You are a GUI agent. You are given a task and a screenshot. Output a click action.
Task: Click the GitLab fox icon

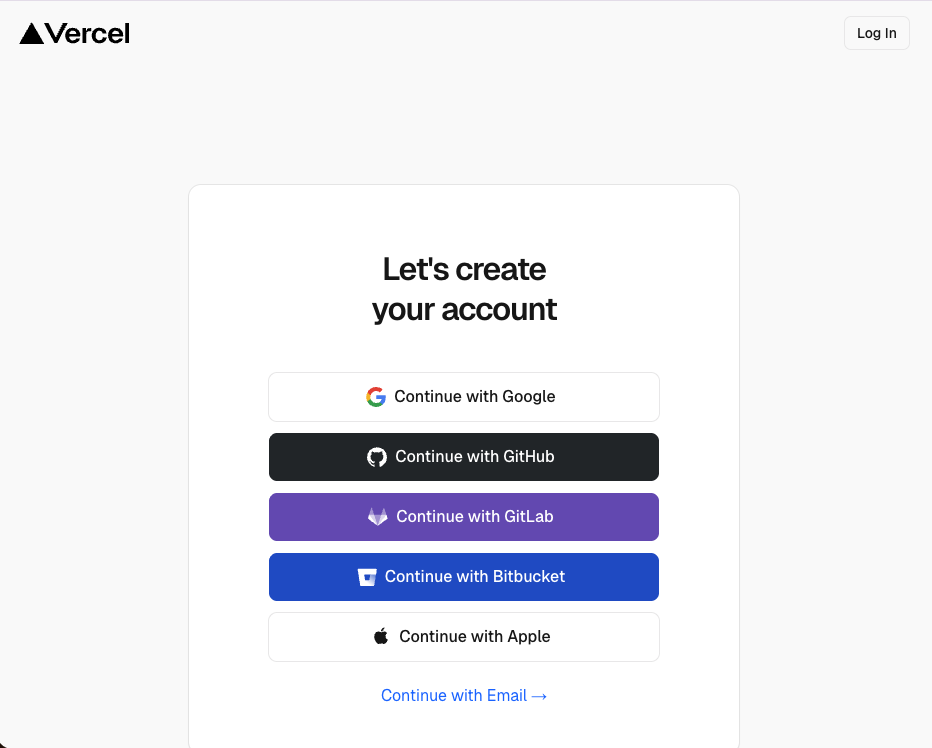pyautogui.click(x=377, y=517)
